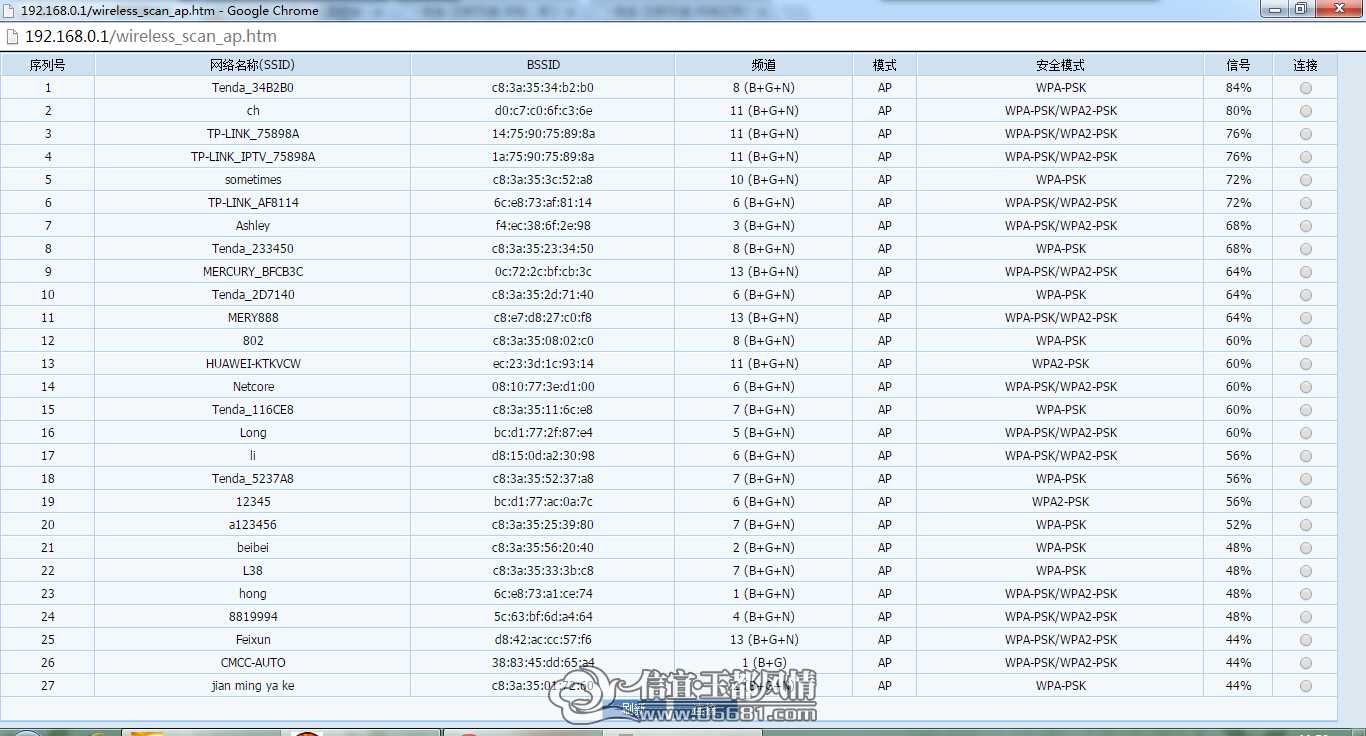The image size is (1366, 736).
Task: Click the sequence number 27 cell
Action: point(48,686)
